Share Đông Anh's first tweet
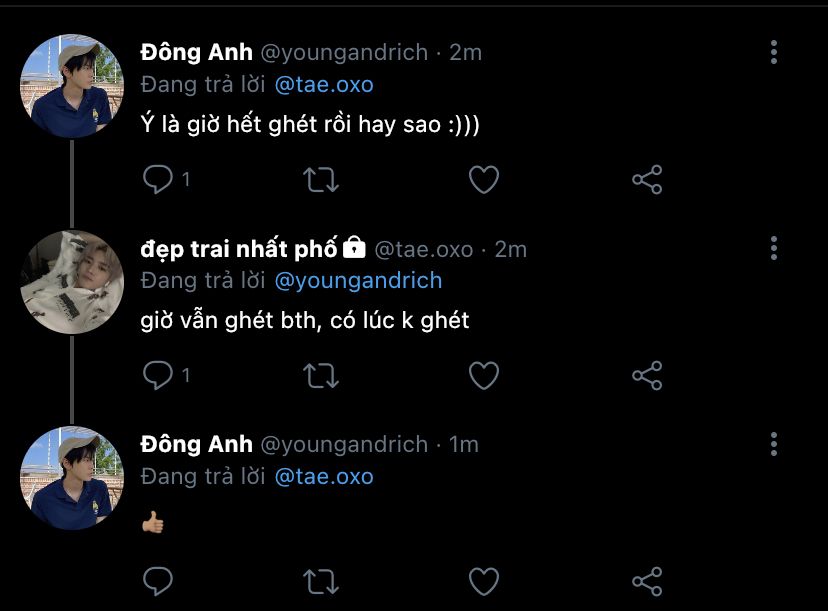 647,180
